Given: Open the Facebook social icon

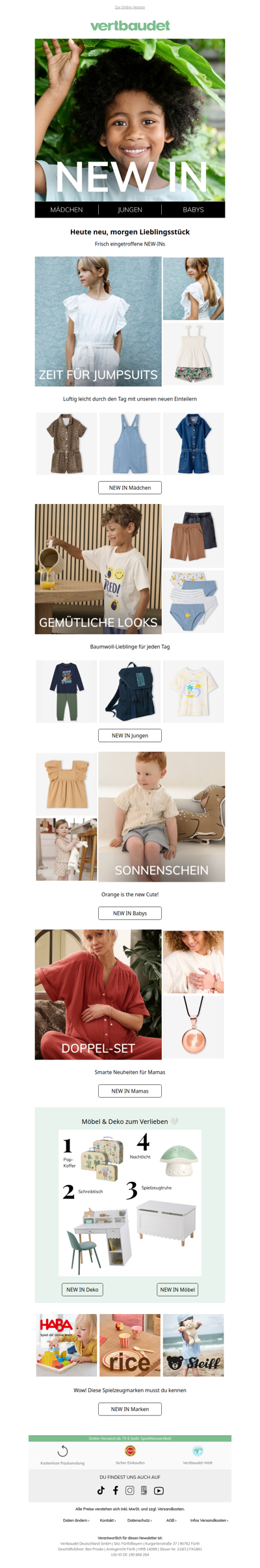Looking at the screenshot, I should tap(116, 1490).
